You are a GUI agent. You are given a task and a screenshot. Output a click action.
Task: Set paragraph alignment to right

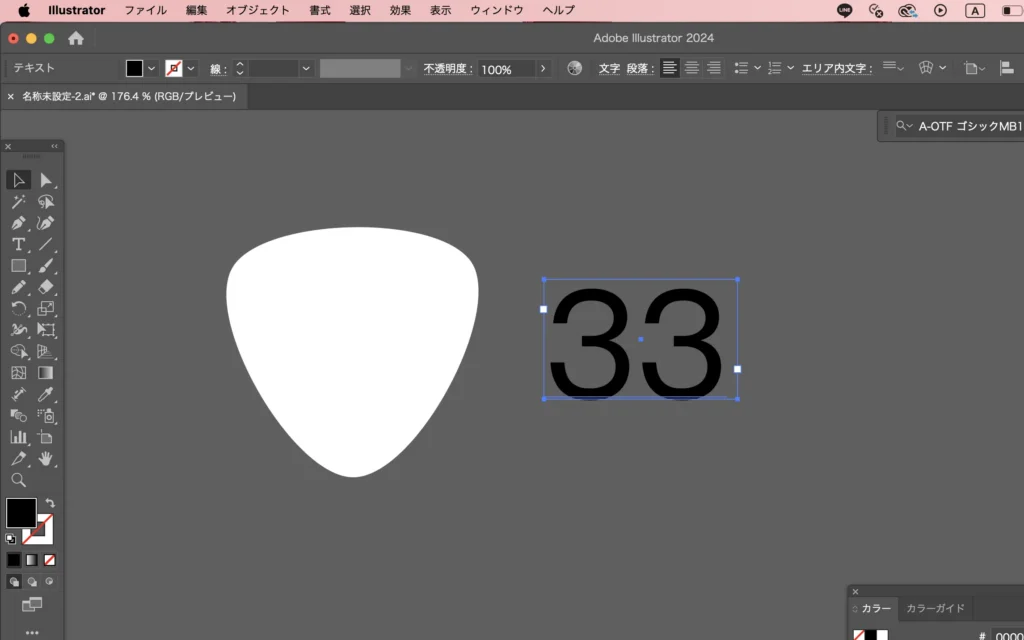(x=714, y=68)
